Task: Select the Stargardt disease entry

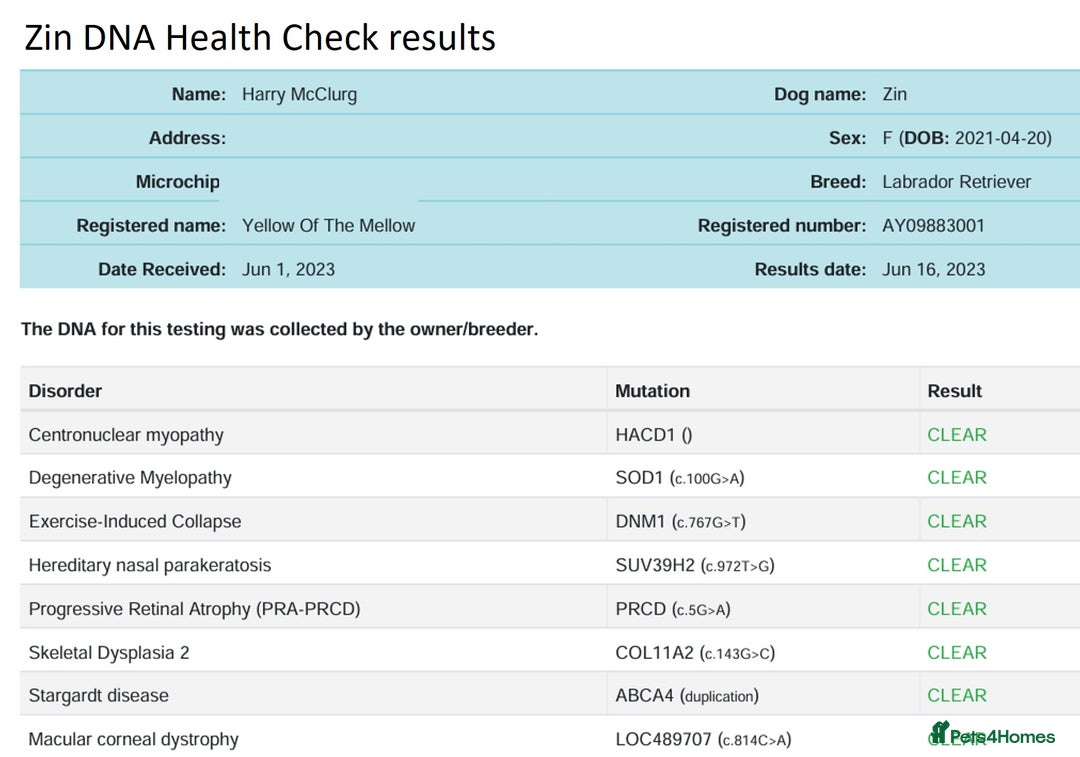Action: point(98,696)
